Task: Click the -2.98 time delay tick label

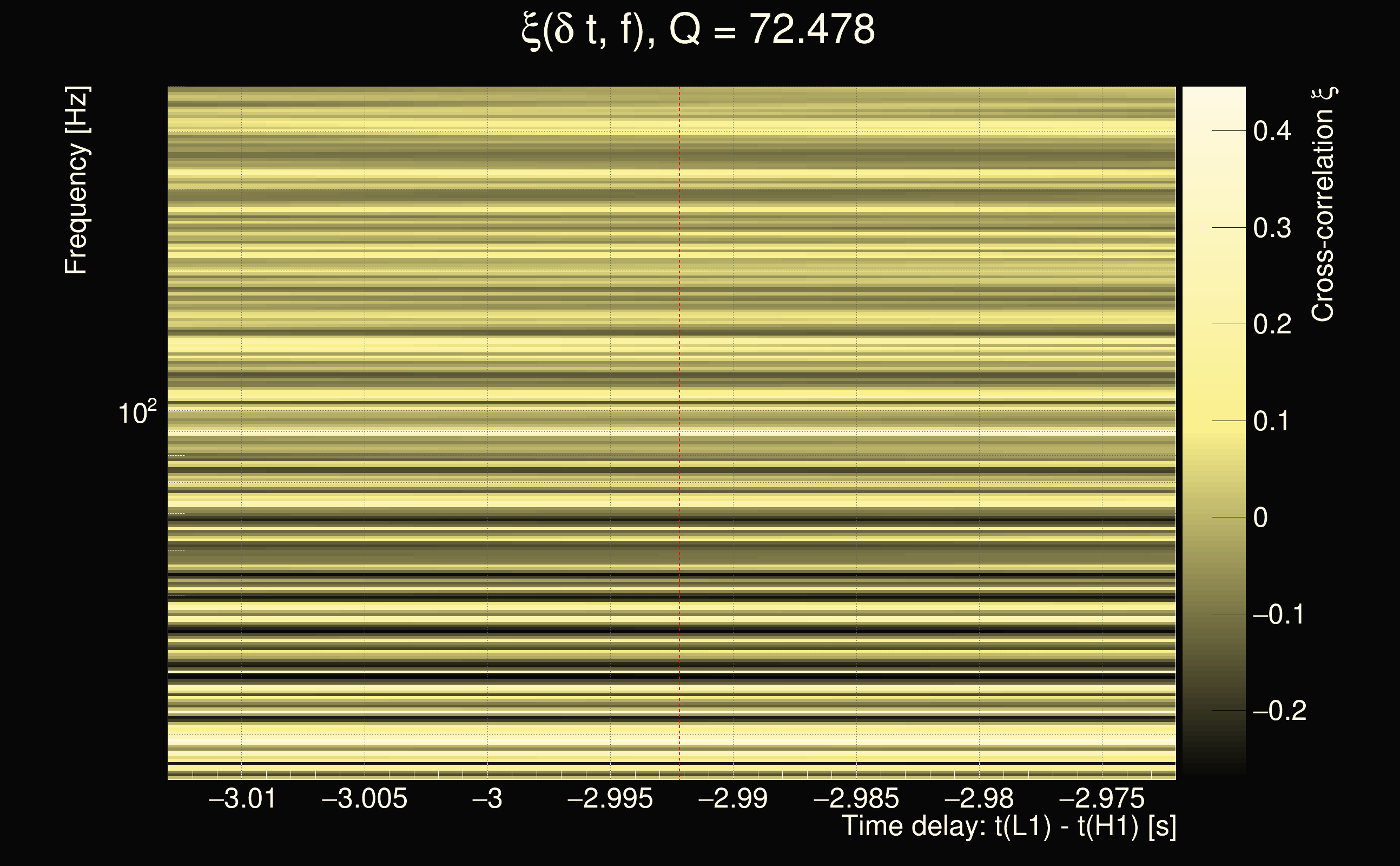Action: tap(978, 798)
